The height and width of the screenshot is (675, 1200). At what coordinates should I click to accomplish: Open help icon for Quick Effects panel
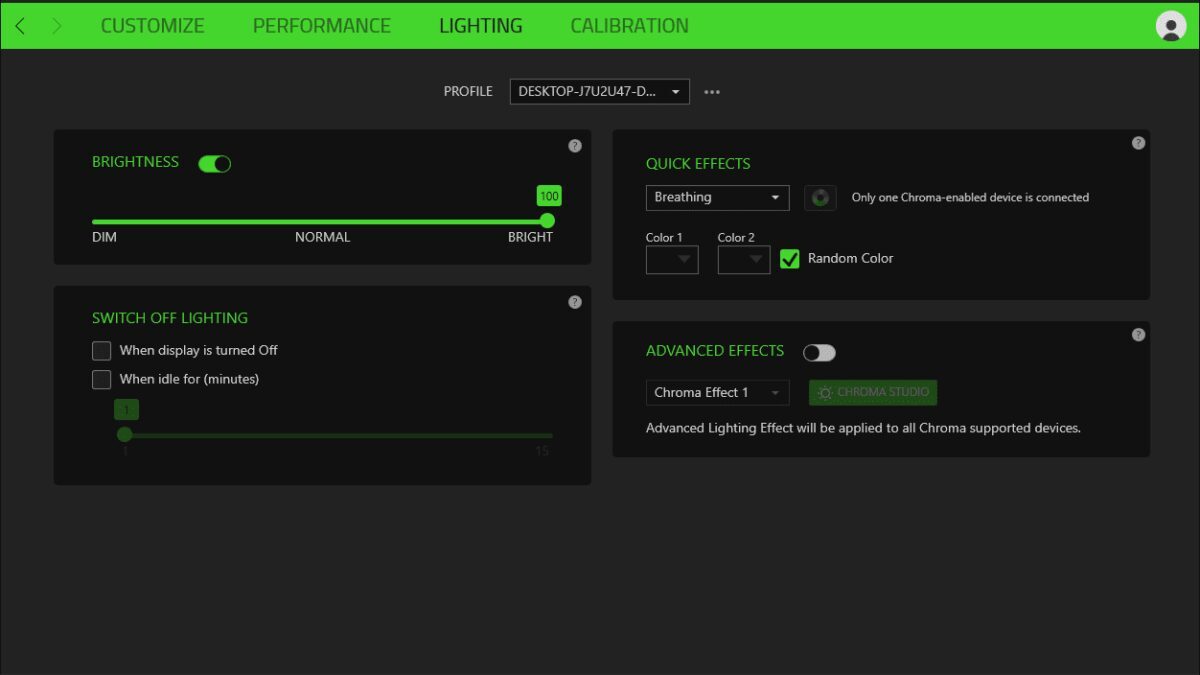point(1138,143)
